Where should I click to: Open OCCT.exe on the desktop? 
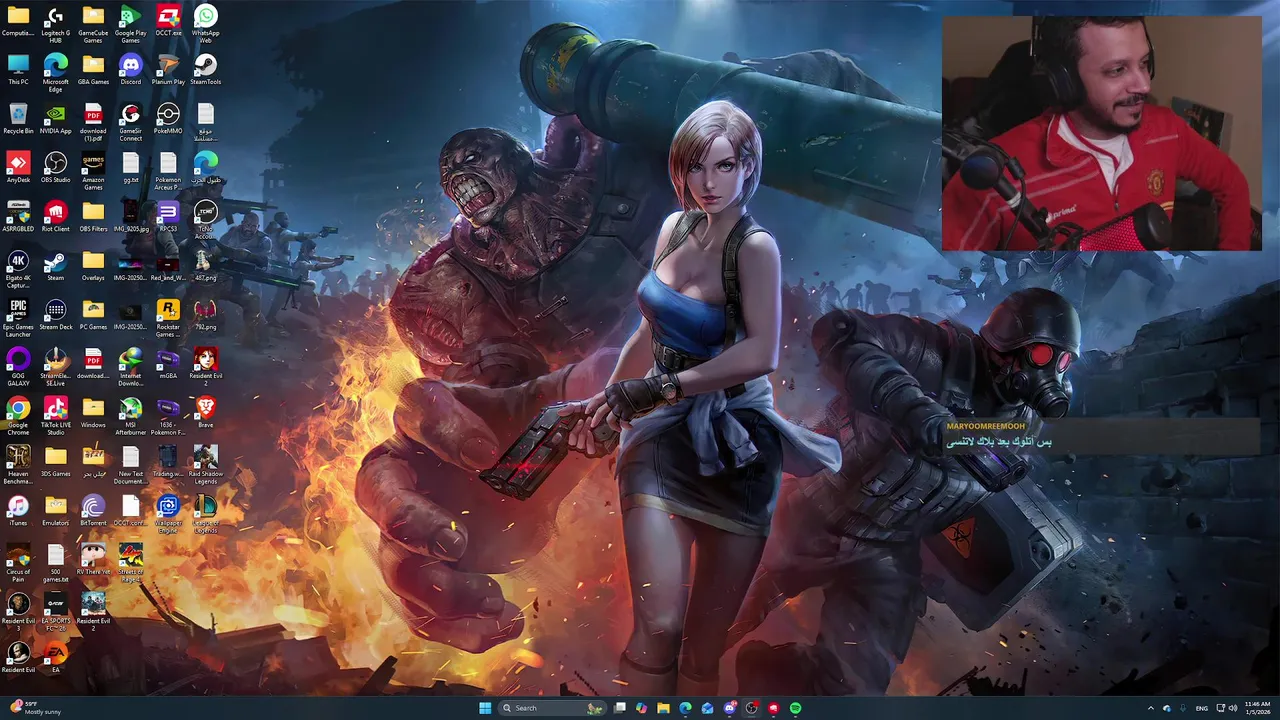pos(168,21)
